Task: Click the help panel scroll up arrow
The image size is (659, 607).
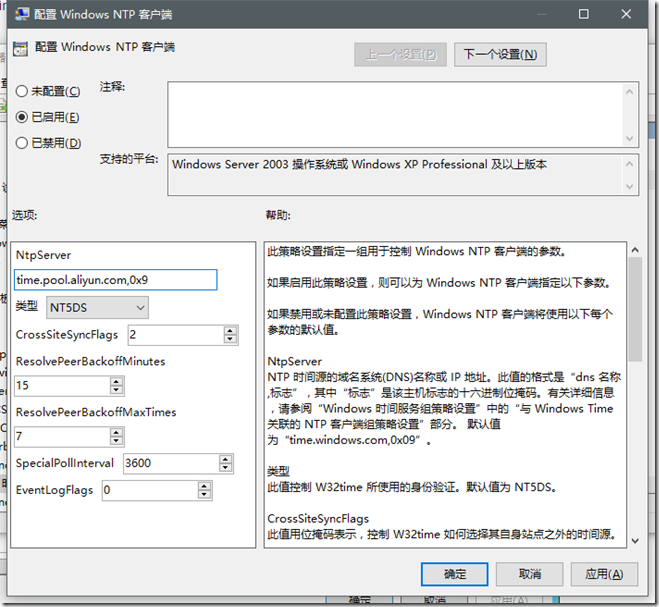Action: (635, 250)
